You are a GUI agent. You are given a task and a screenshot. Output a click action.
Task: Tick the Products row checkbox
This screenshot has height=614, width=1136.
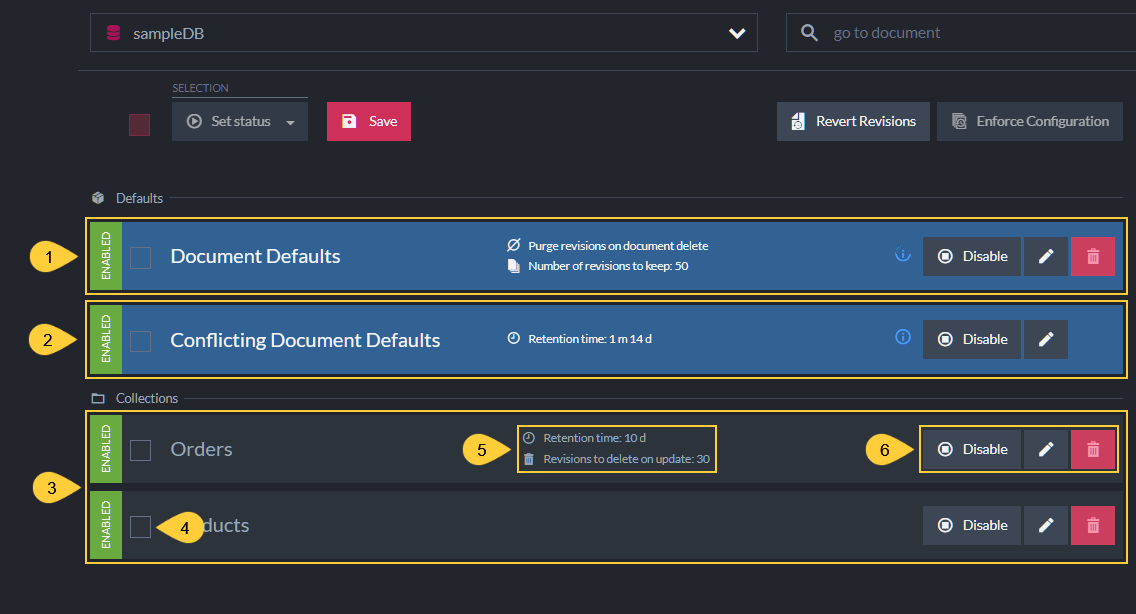[x=141, y=527]
